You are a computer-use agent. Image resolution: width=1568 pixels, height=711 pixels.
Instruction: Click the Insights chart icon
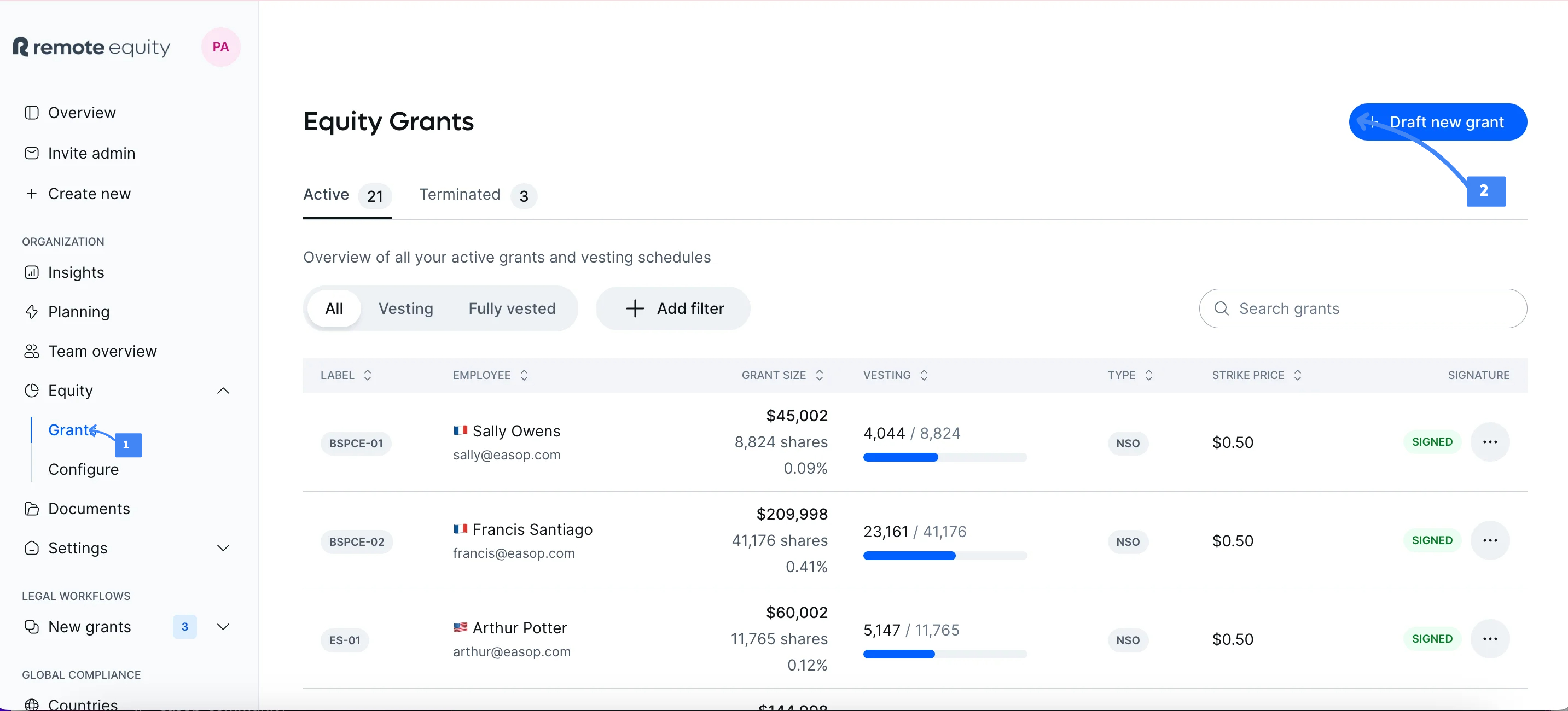(32, 273)
